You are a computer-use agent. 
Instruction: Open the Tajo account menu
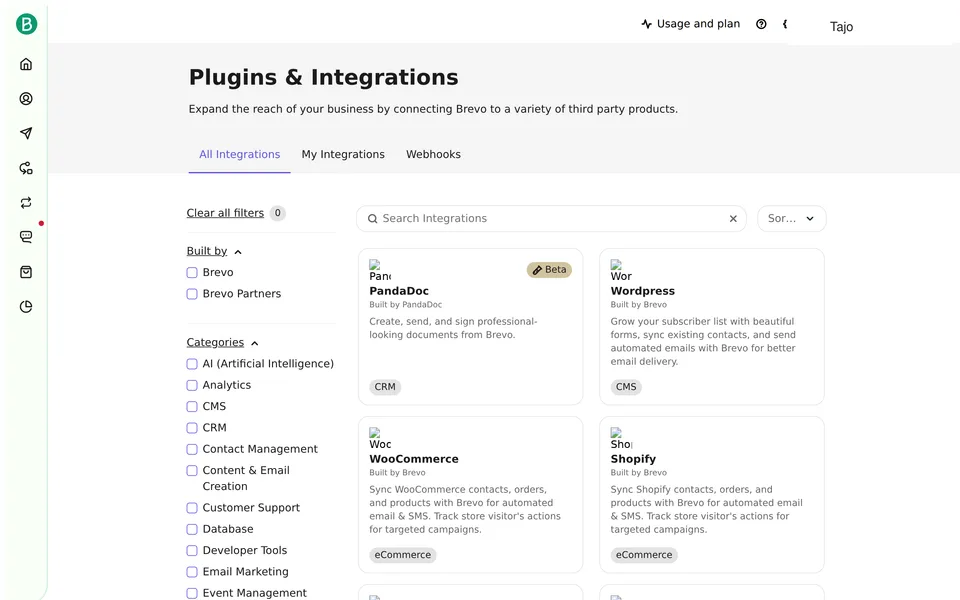(x=841, y=26)
